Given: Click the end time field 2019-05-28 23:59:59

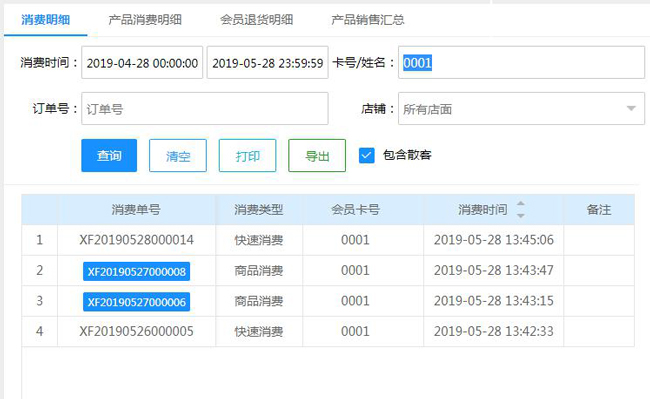Looking at the screenshot, I should click(268, 63).
